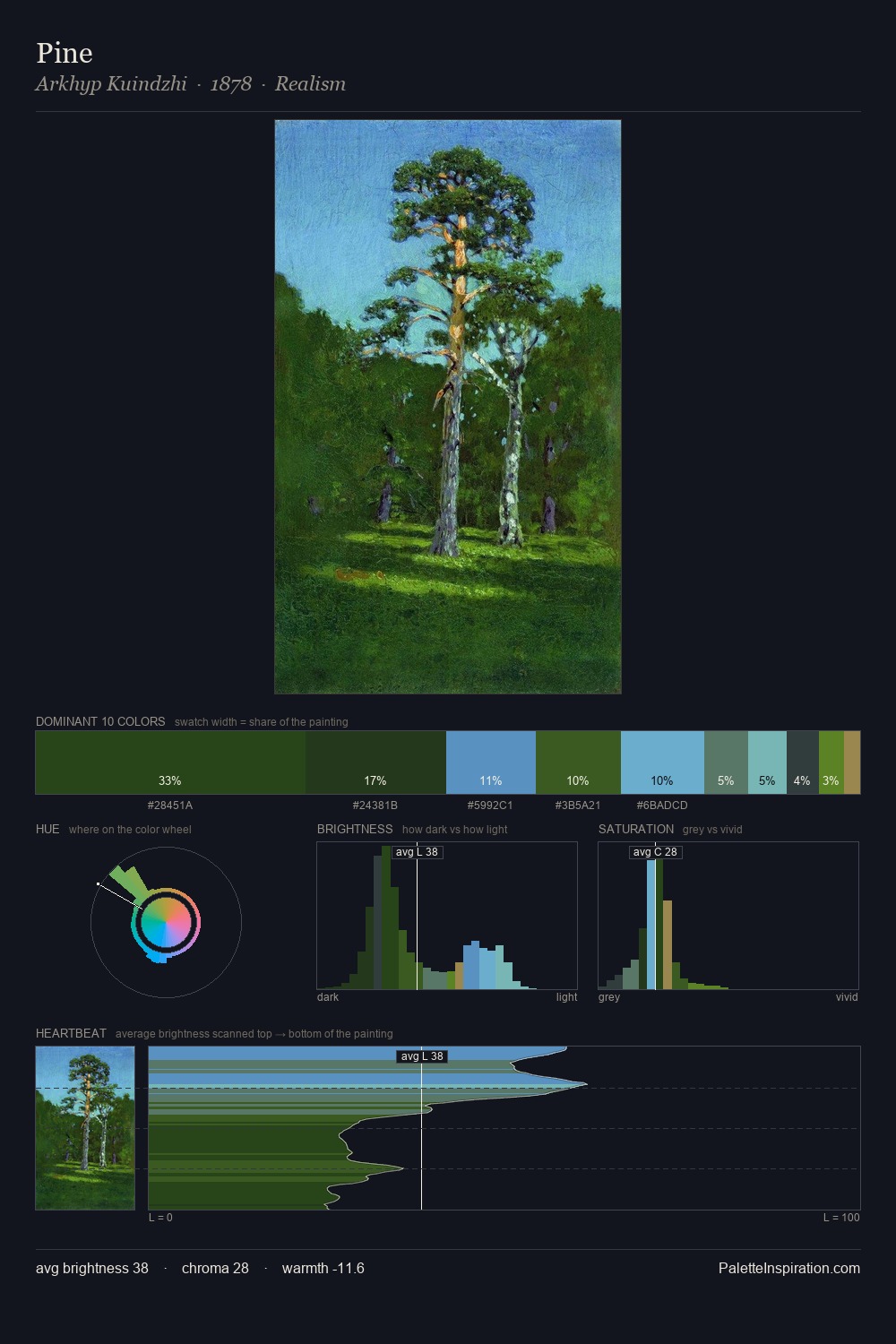Select the 17% dark green swatch
This screenshot has height=1344, width=896.
click(x=375, y=762)
